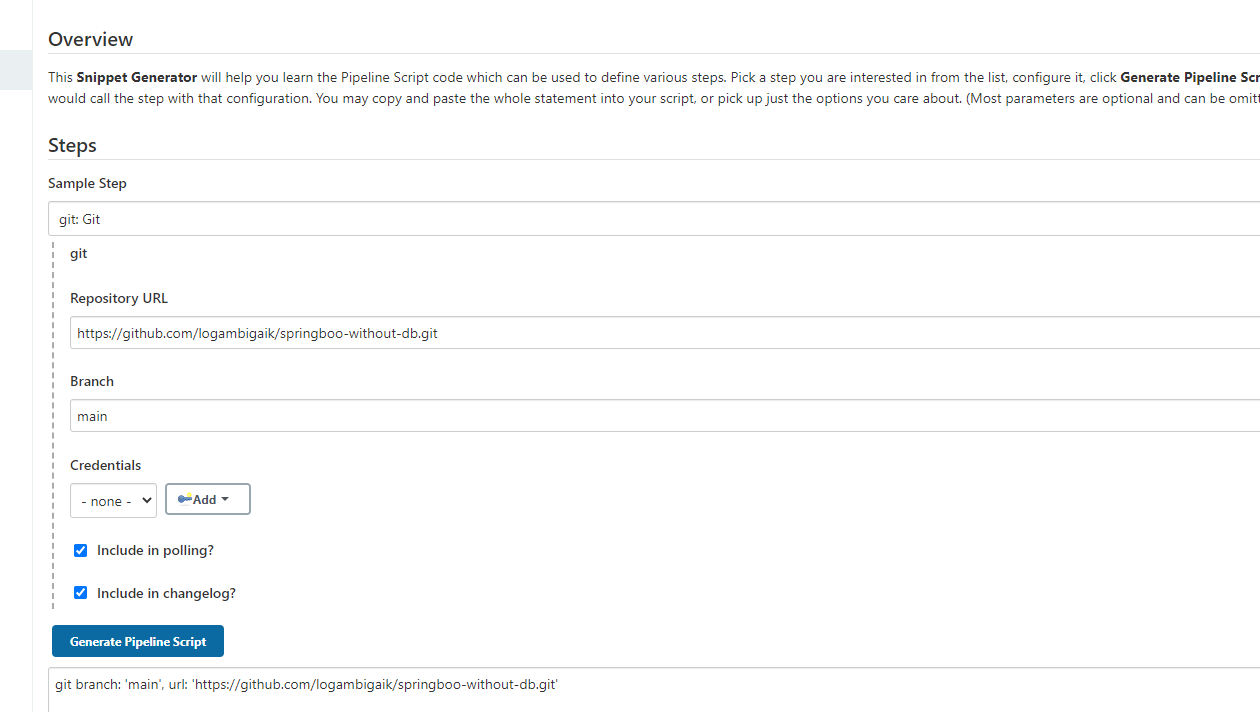Click the Repository URL label

pos(118,298)
